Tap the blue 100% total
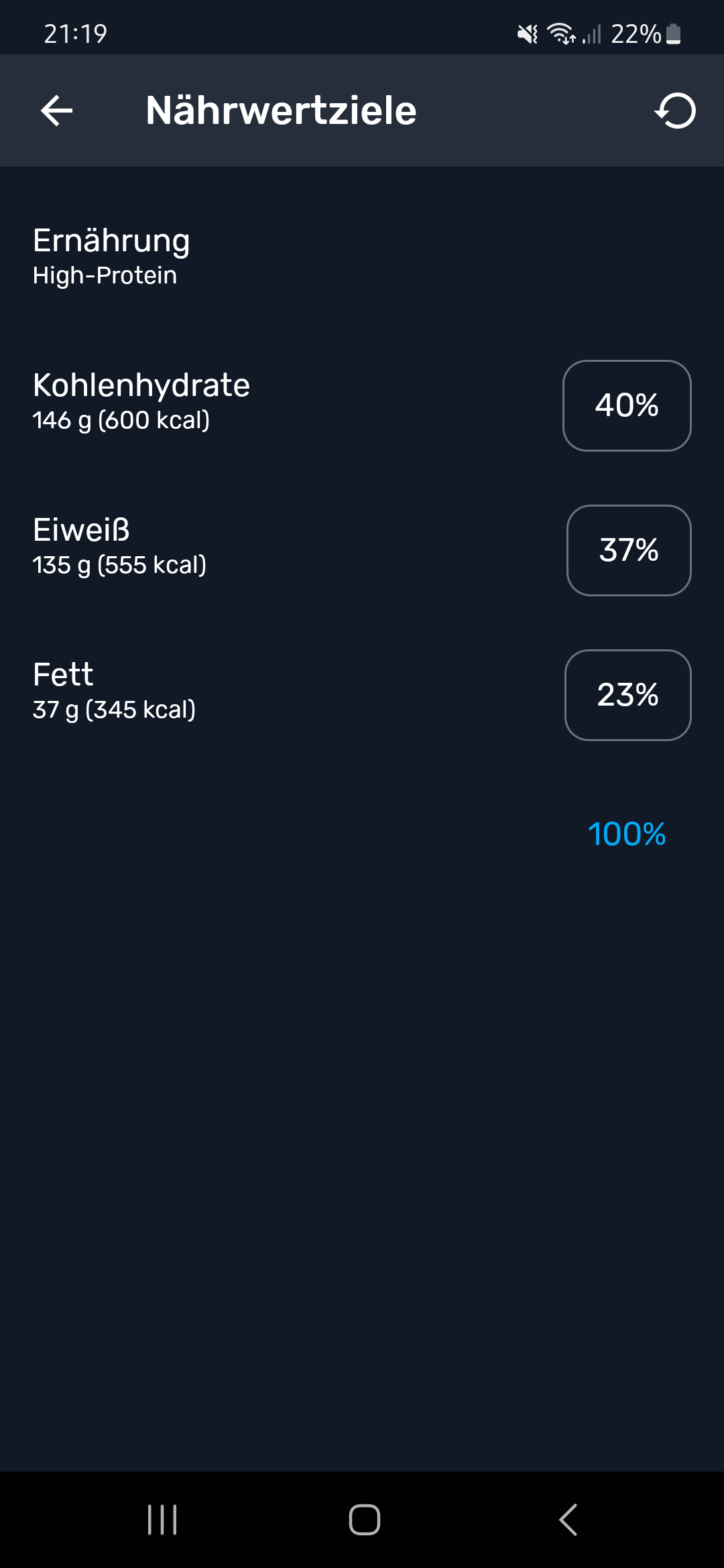The width and height of the screenshot is (724, 1568). [x=627, y=834]
